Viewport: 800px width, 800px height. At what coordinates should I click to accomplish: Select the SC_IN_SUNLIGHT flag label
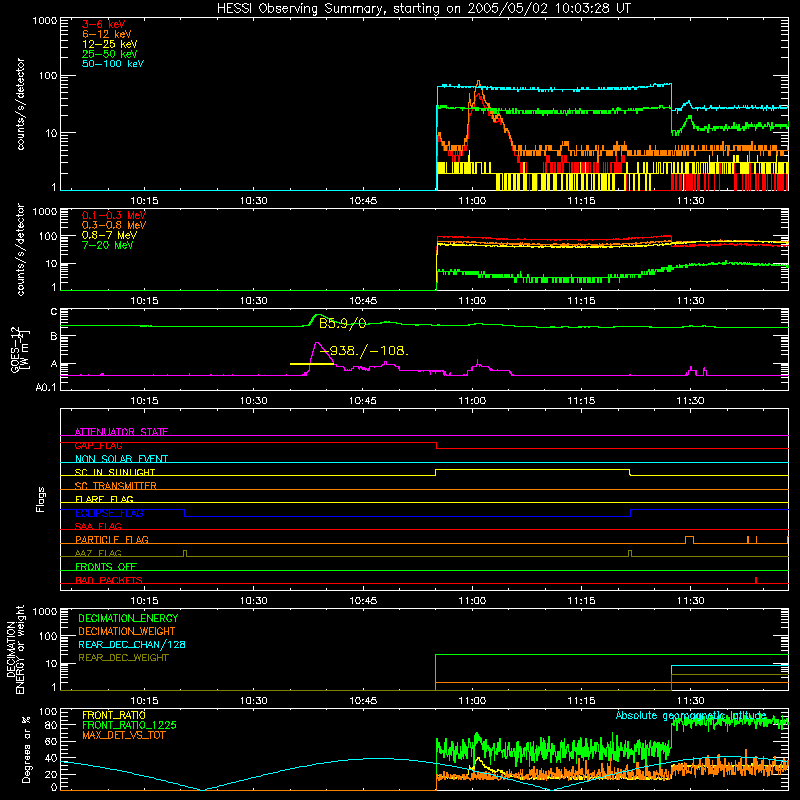115,472
